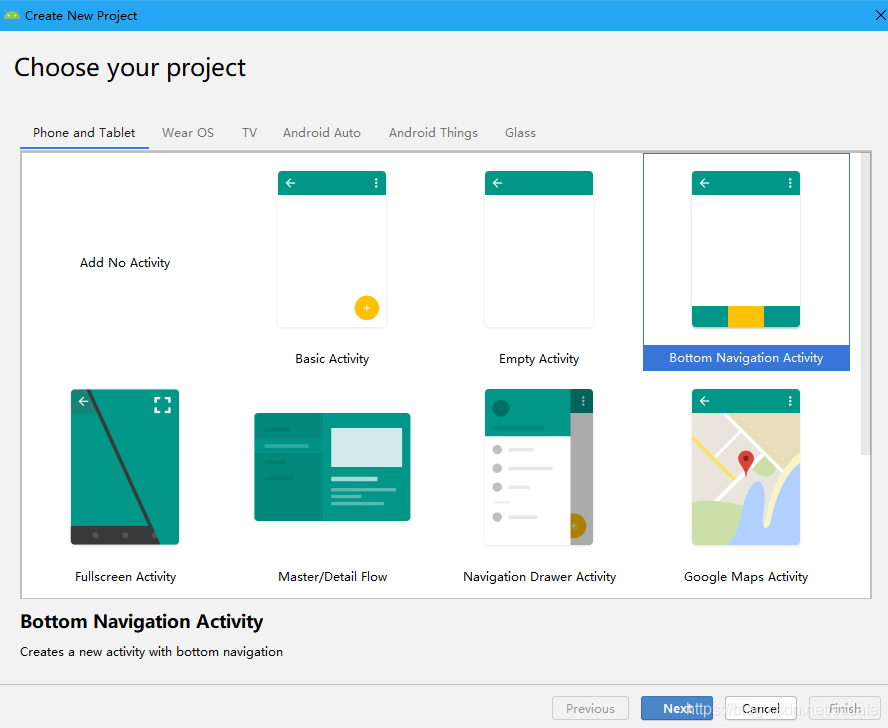Open the Android Auto tab
The image size is (888, 728).
322,133
